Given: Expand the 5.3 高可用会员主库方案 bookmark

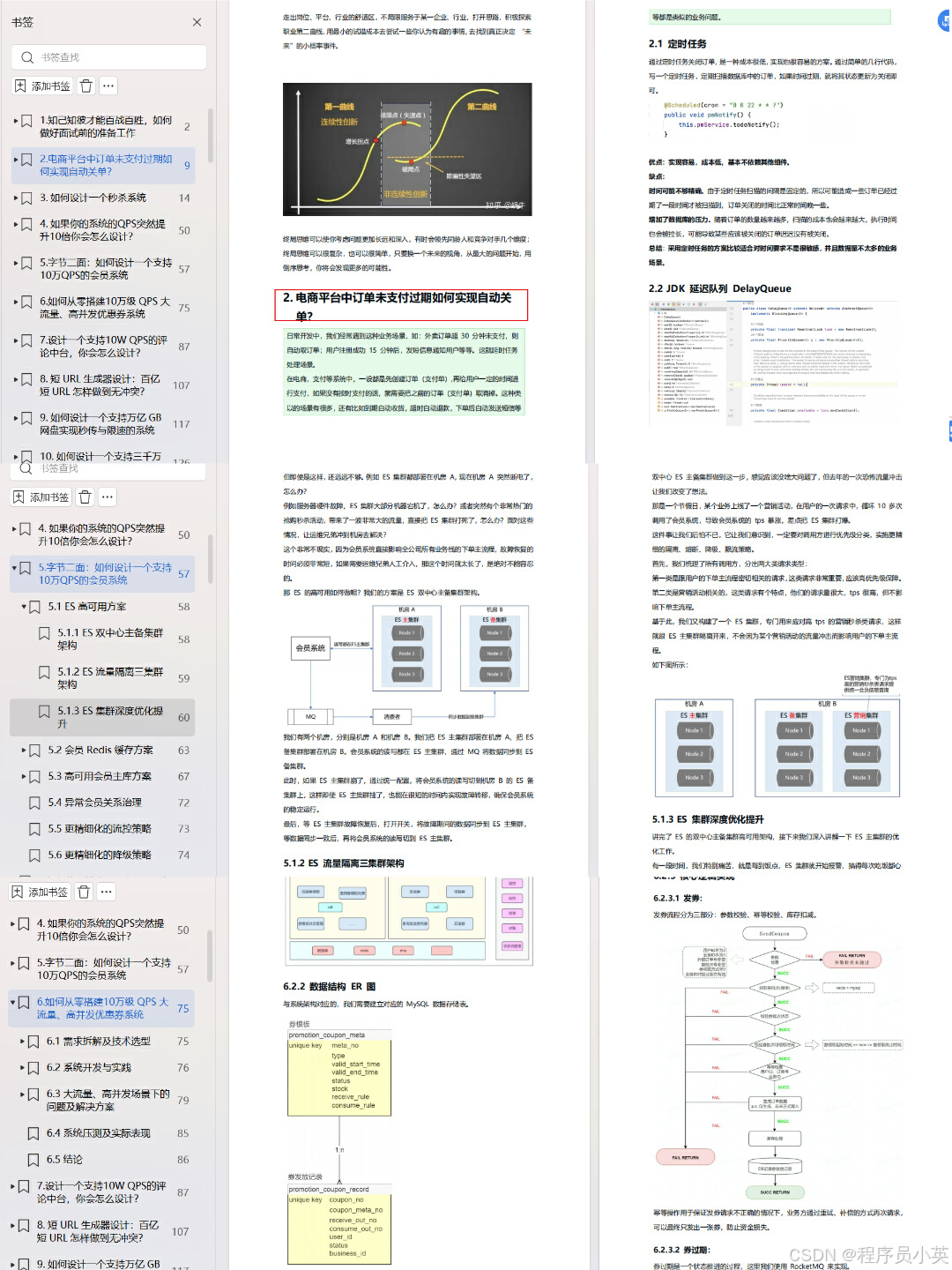Looking at the screenshot, I should pos(24,777).
